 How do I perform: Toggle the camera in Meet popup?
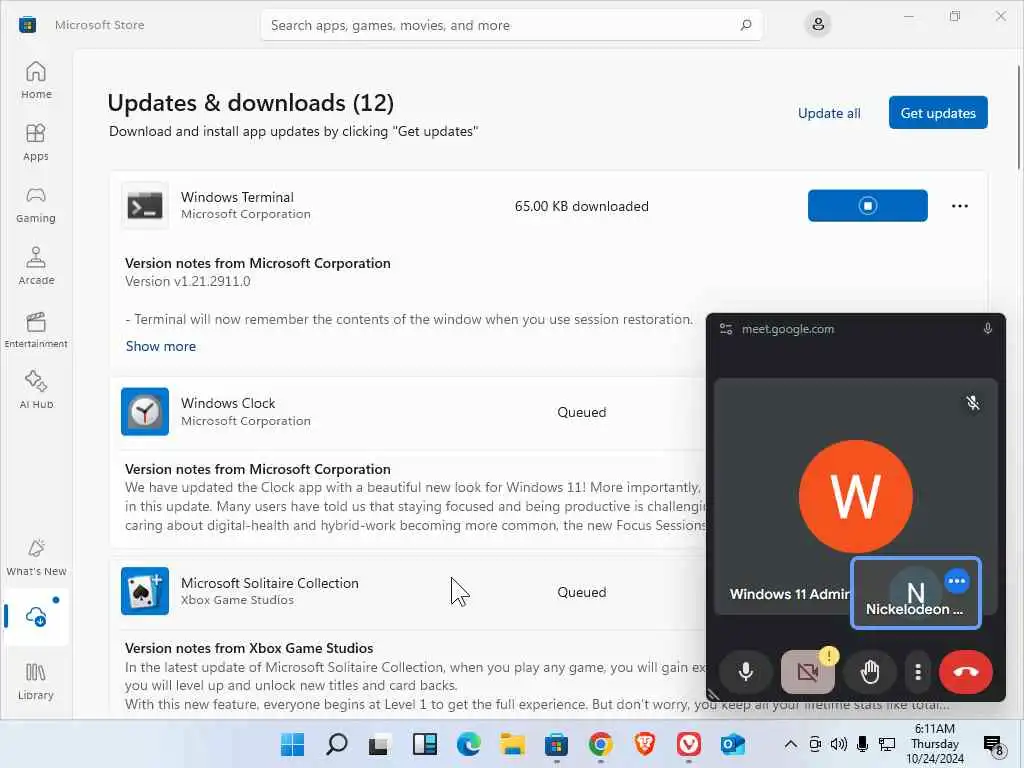(x=808, y=671)
